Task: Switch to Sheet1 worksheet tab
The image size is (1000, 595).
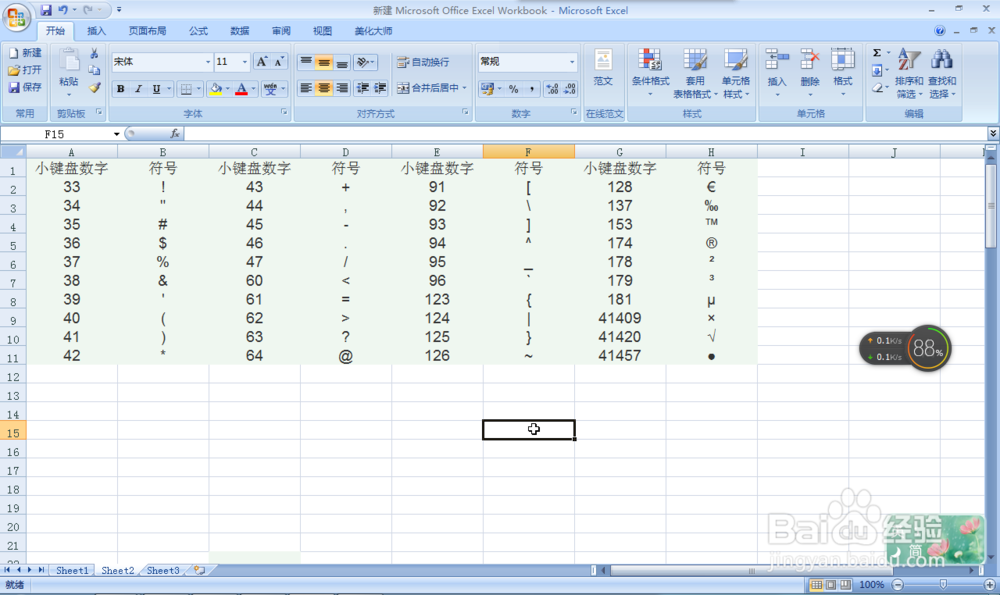Action: coord(72,571)
